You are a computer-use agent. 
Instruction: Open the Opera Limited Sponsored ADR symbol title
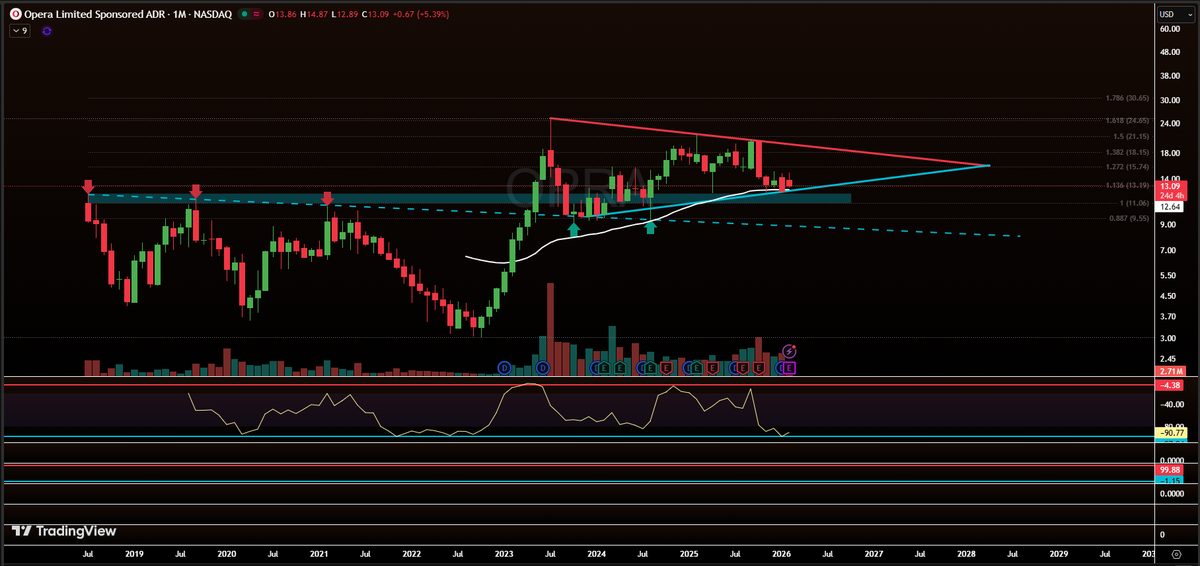(x=128, y=14)
